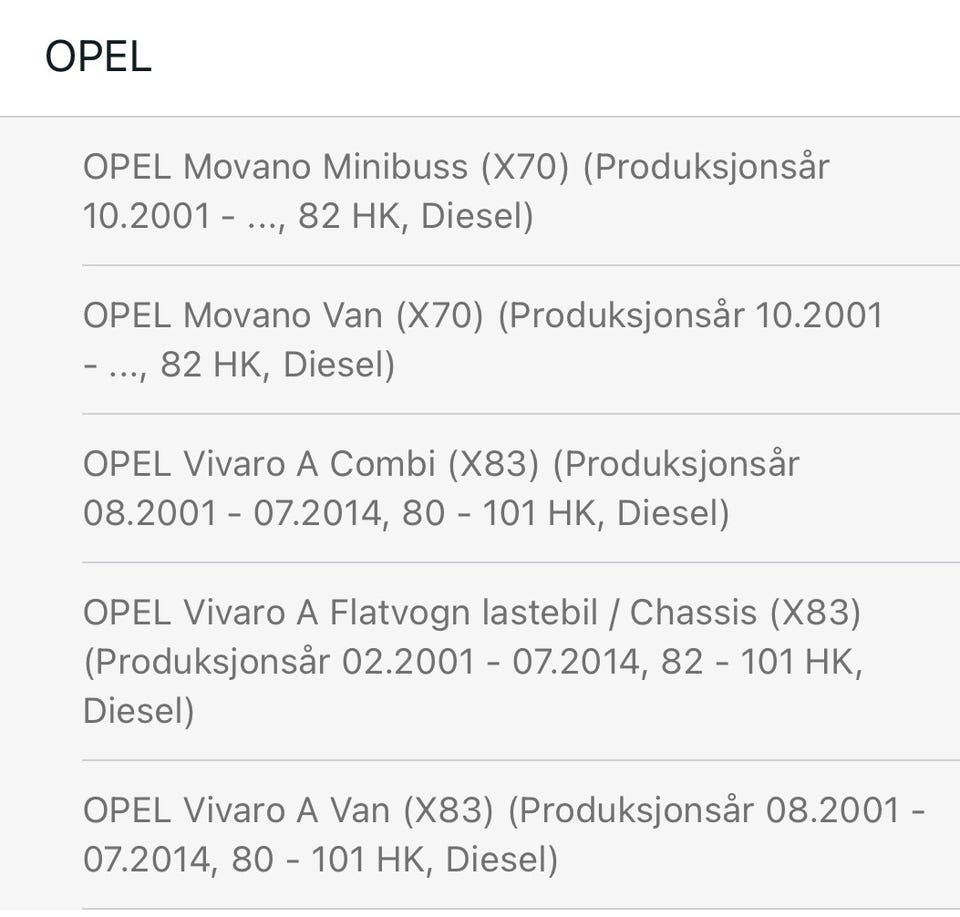Tap Vivaro A Van '07.2014, 80 - 101 HK' line
Screen dimensions: 960x917
coord(320,859)
